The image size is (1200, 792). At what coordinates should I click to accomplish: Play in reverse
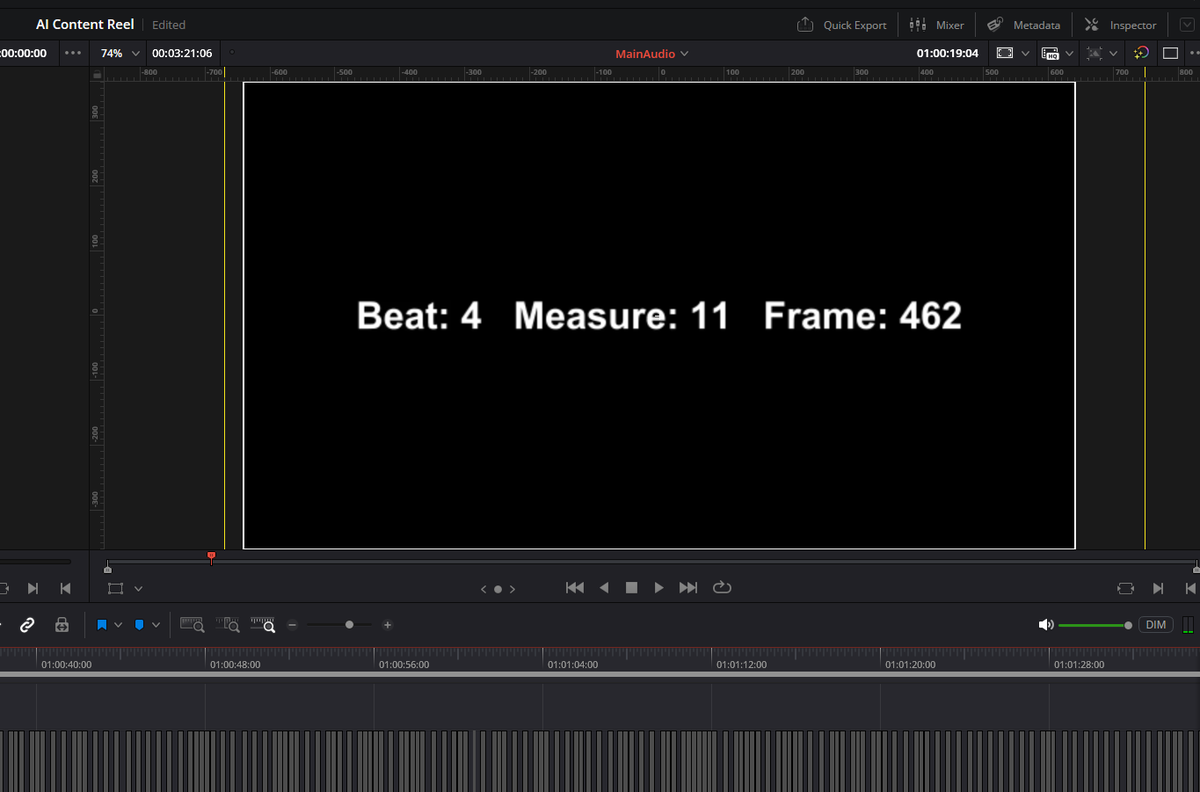point(604,588)
